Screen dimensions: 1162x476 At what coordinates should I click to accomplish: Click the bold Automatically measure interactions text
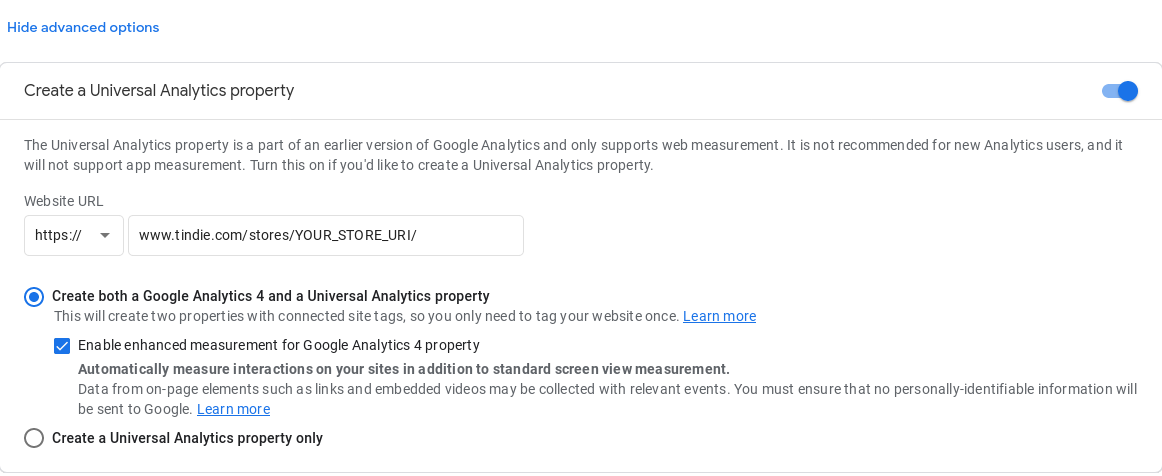coord(403,368)
